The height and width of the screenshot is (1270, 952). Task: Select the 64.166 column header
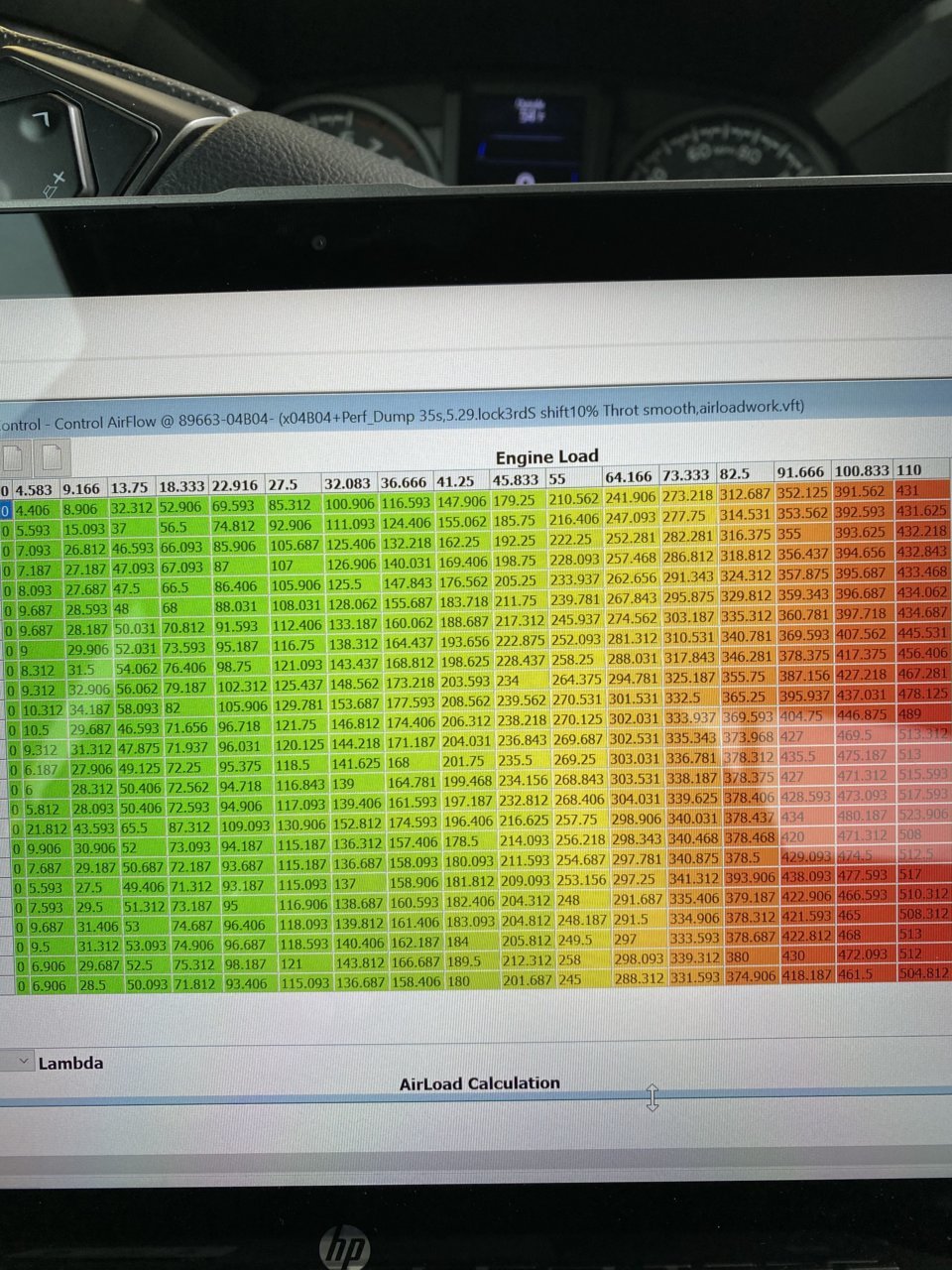[631, 477]
